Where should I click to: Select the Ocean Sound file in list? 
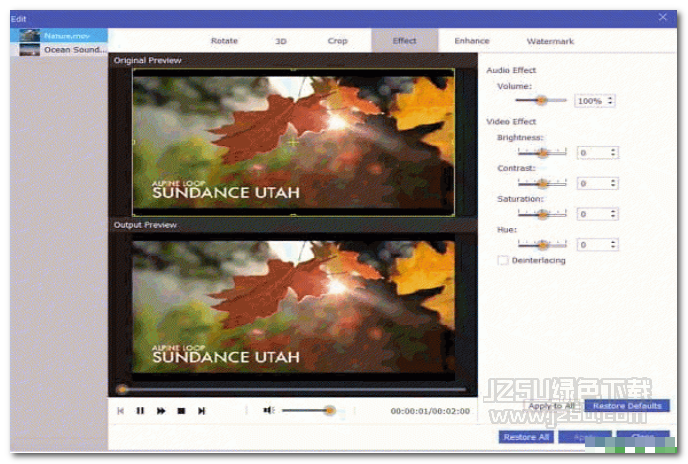[59, 50]
